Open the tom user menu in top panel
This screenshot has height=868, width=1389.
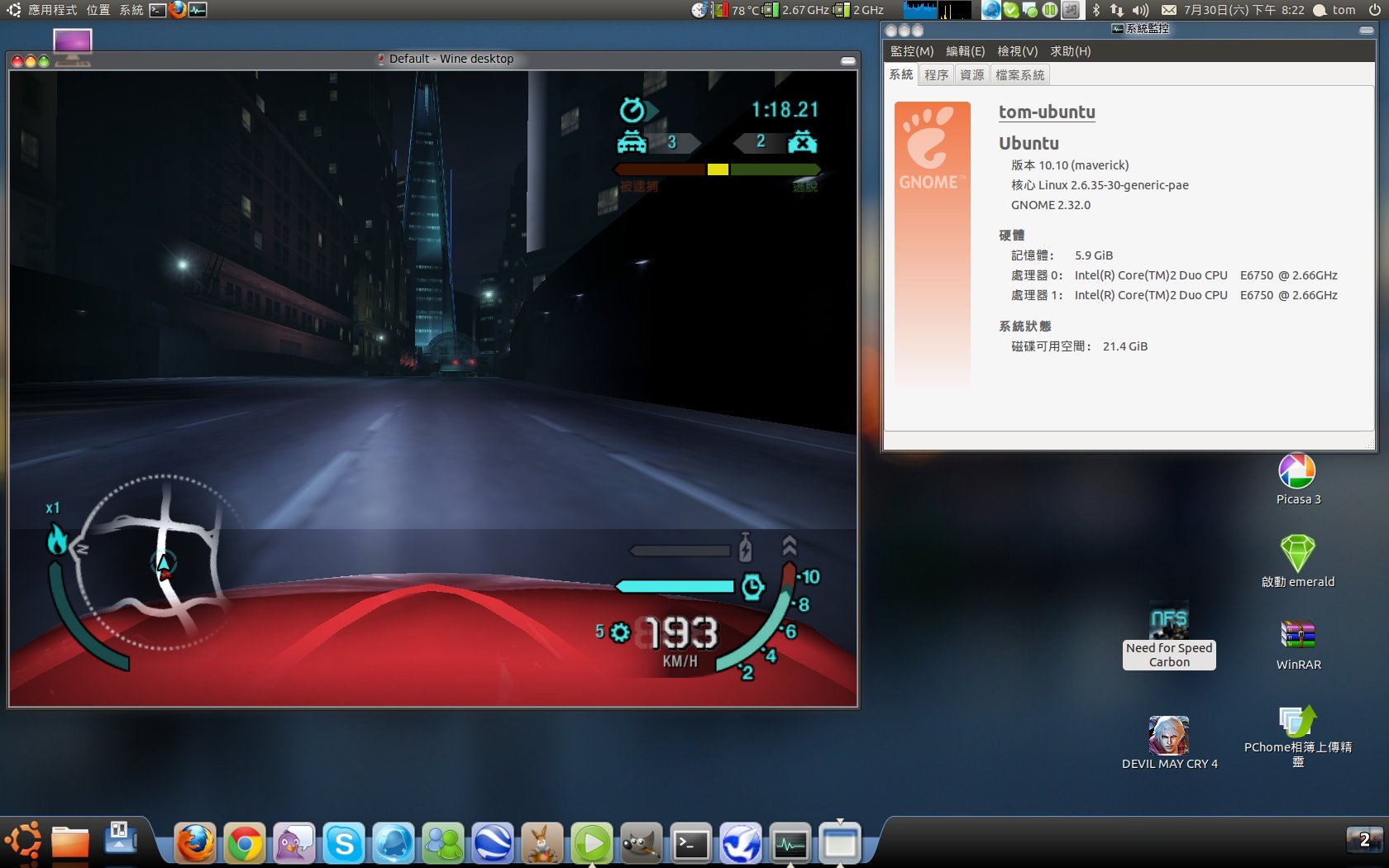[x=1334, y=10]
